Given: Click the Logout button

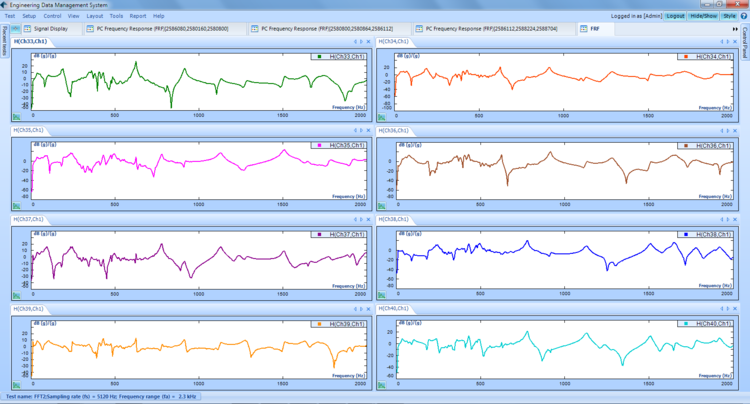Looking at the screenshot, I should (675, 16).
